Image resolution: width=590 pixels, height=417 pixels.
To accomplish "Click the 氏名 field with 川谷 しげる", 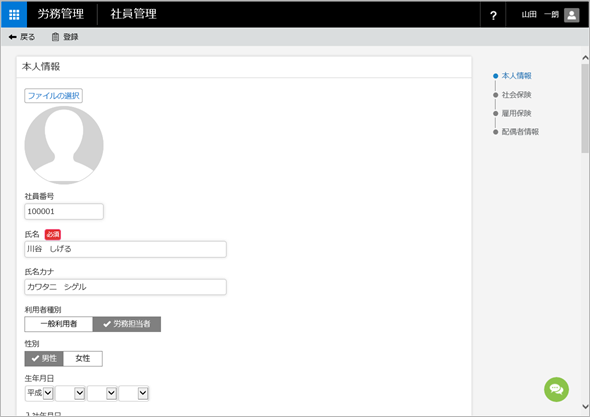I will click(125, 249).
